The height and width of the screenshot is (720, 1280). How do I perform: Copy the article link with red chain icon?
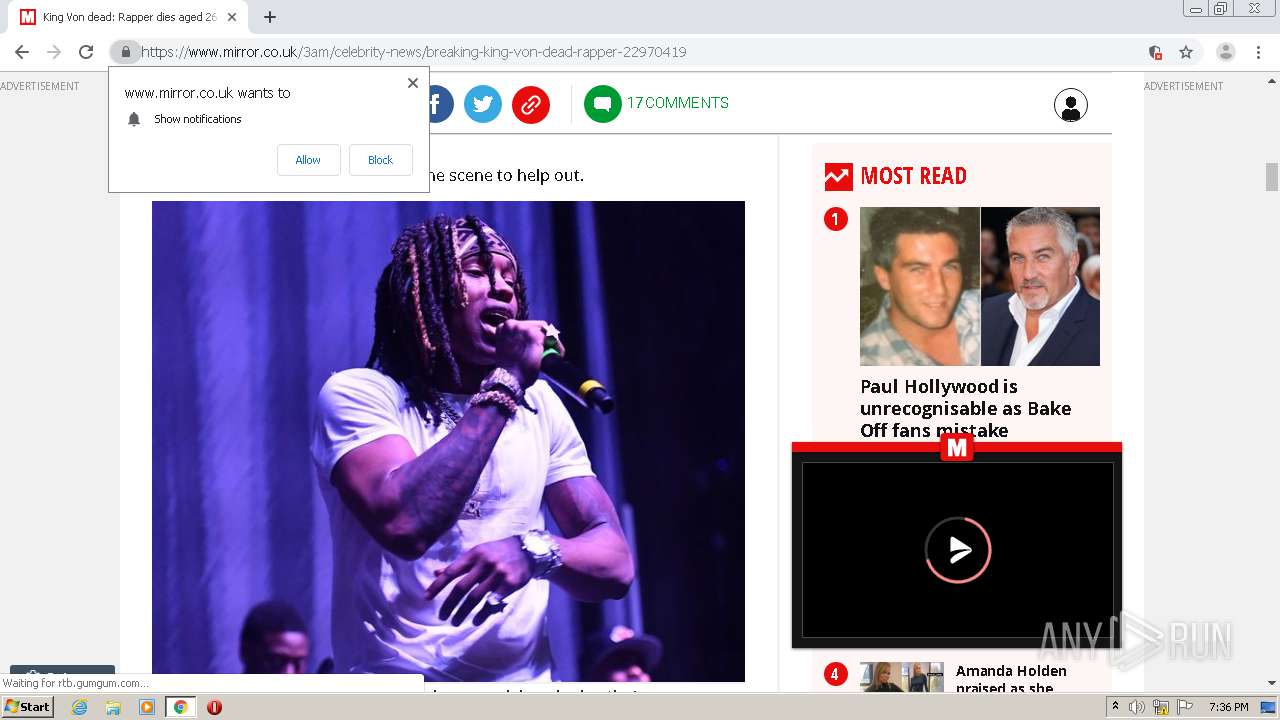pos(531,104)
